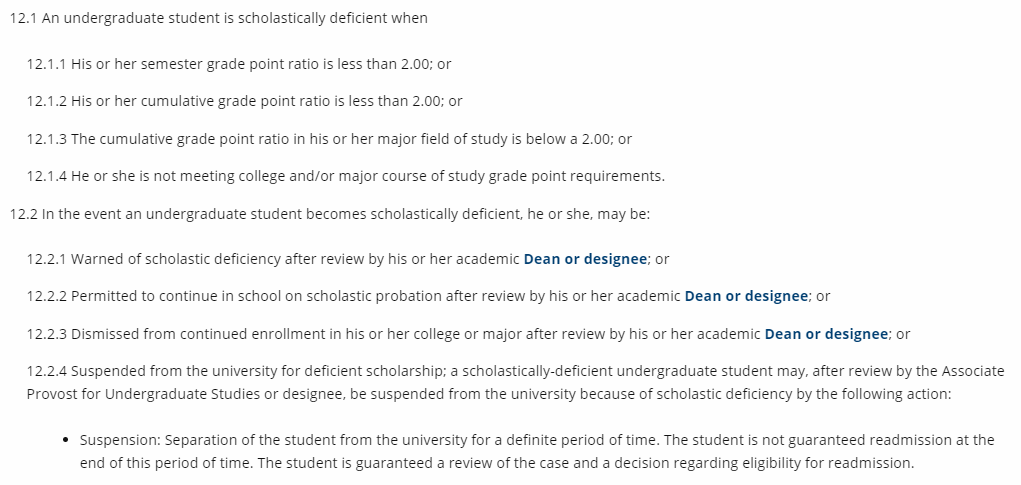Click the word "Warned" in item 12.2.1
This screenshot has width=1021, height=485.
point(97,259)
